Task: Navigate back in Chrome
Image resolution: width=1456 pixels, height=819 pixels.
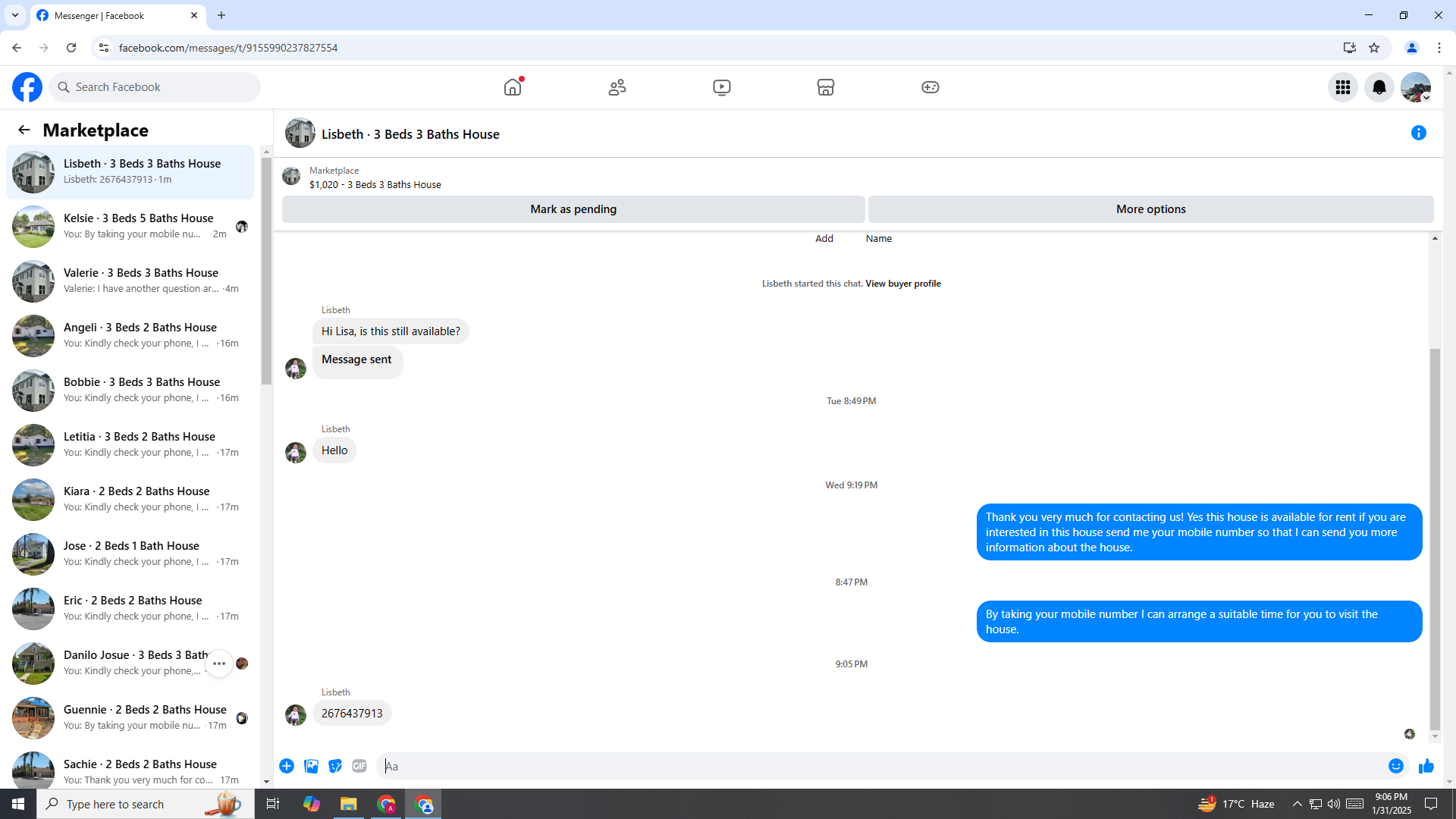Action: (x=17, y=48)
